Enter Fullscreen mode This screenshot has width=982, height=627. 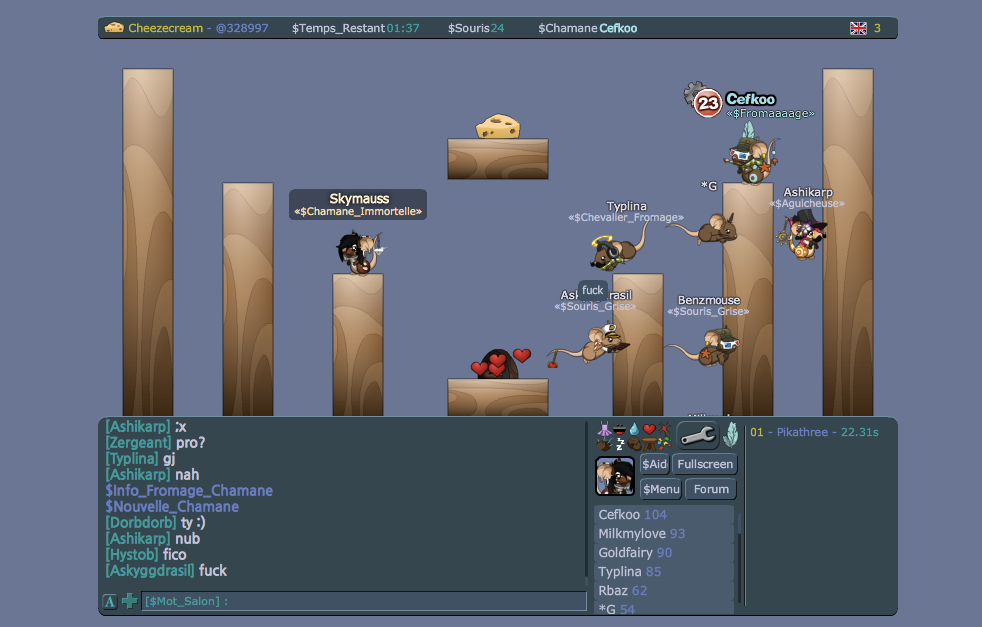coord(705,464)
